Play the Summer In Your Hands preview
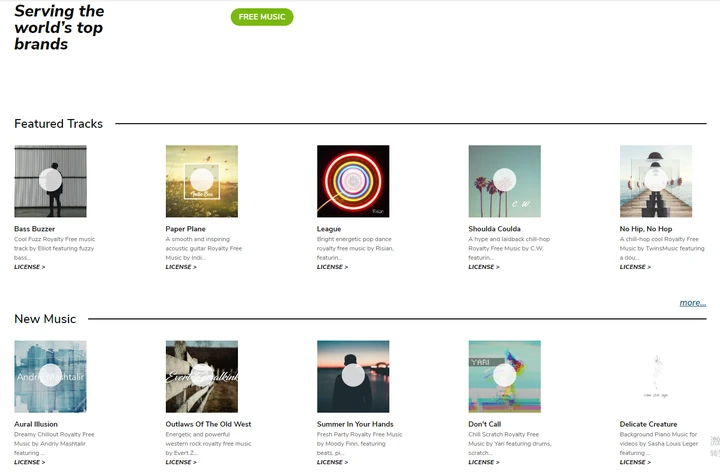Viewport: 720px width, 474px height. [x=353, y=375]
